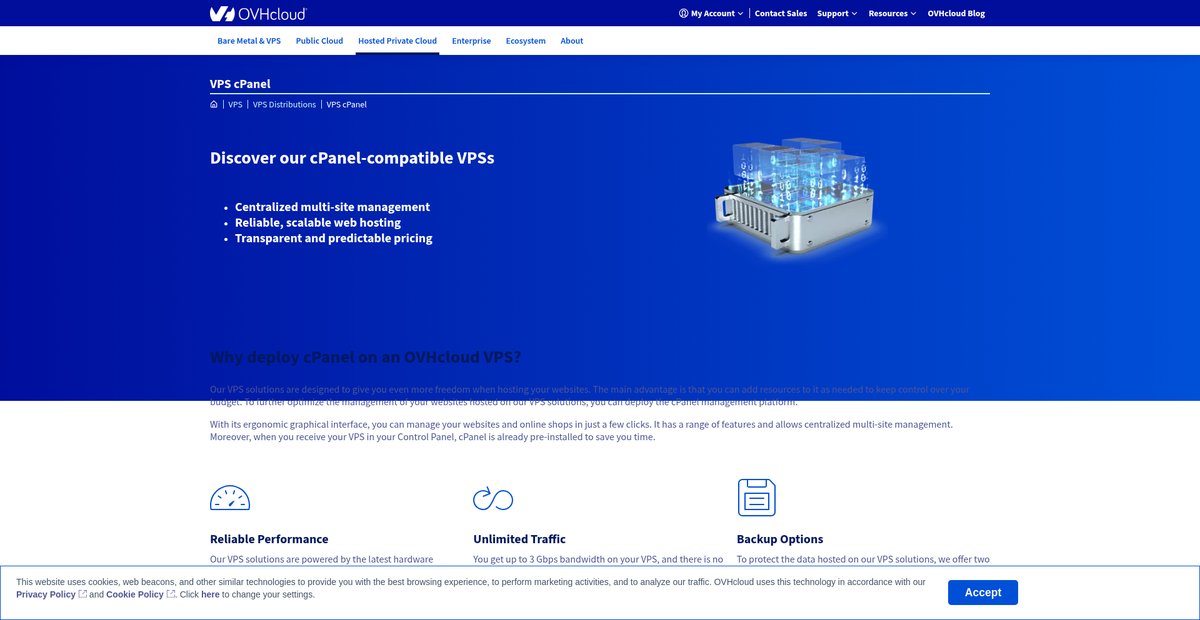Click 'Reliable, scalable web hosting' bullet
1200x620 pixels.
coord(318,222)
